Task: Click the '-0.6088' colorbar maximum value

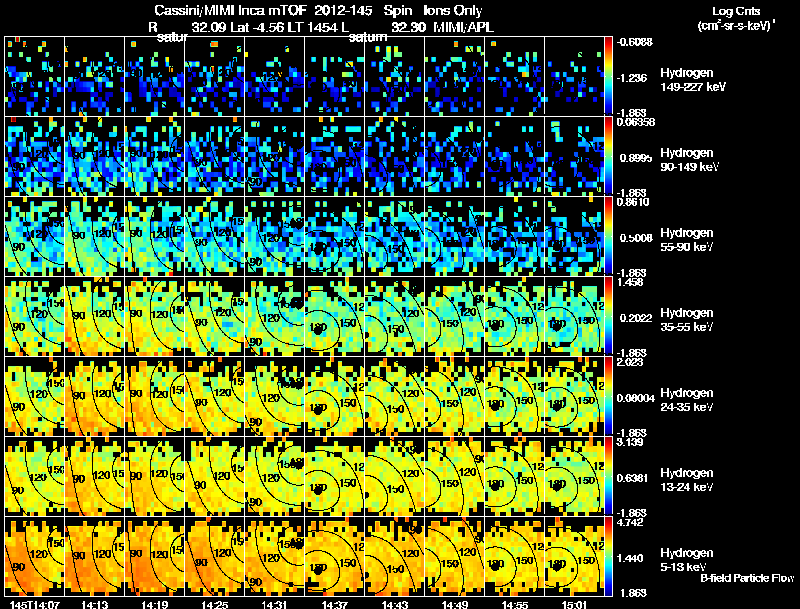Action: tap(634, 42)
